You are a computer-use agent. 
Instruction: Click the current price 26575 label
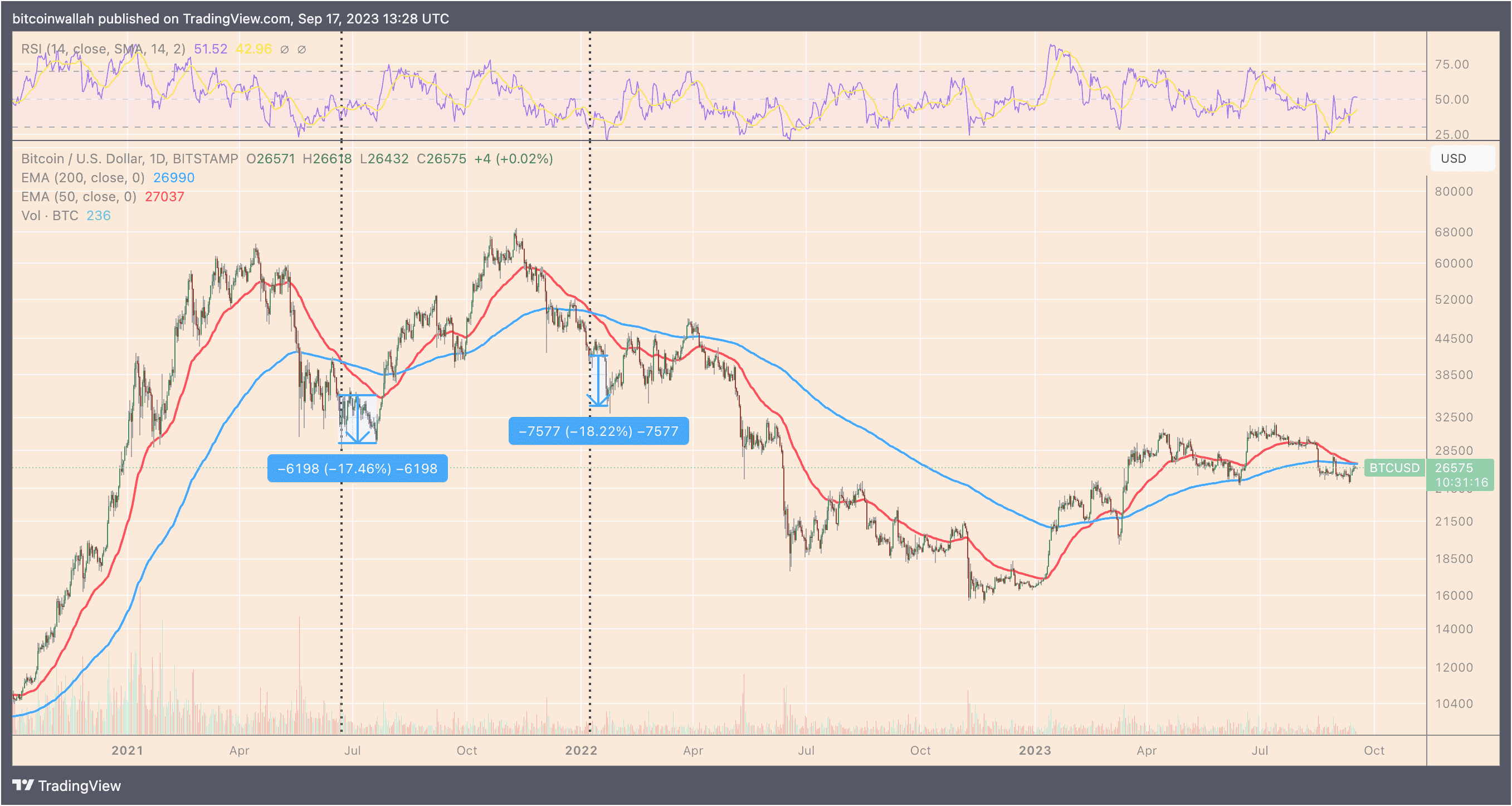pos(1454,468)
